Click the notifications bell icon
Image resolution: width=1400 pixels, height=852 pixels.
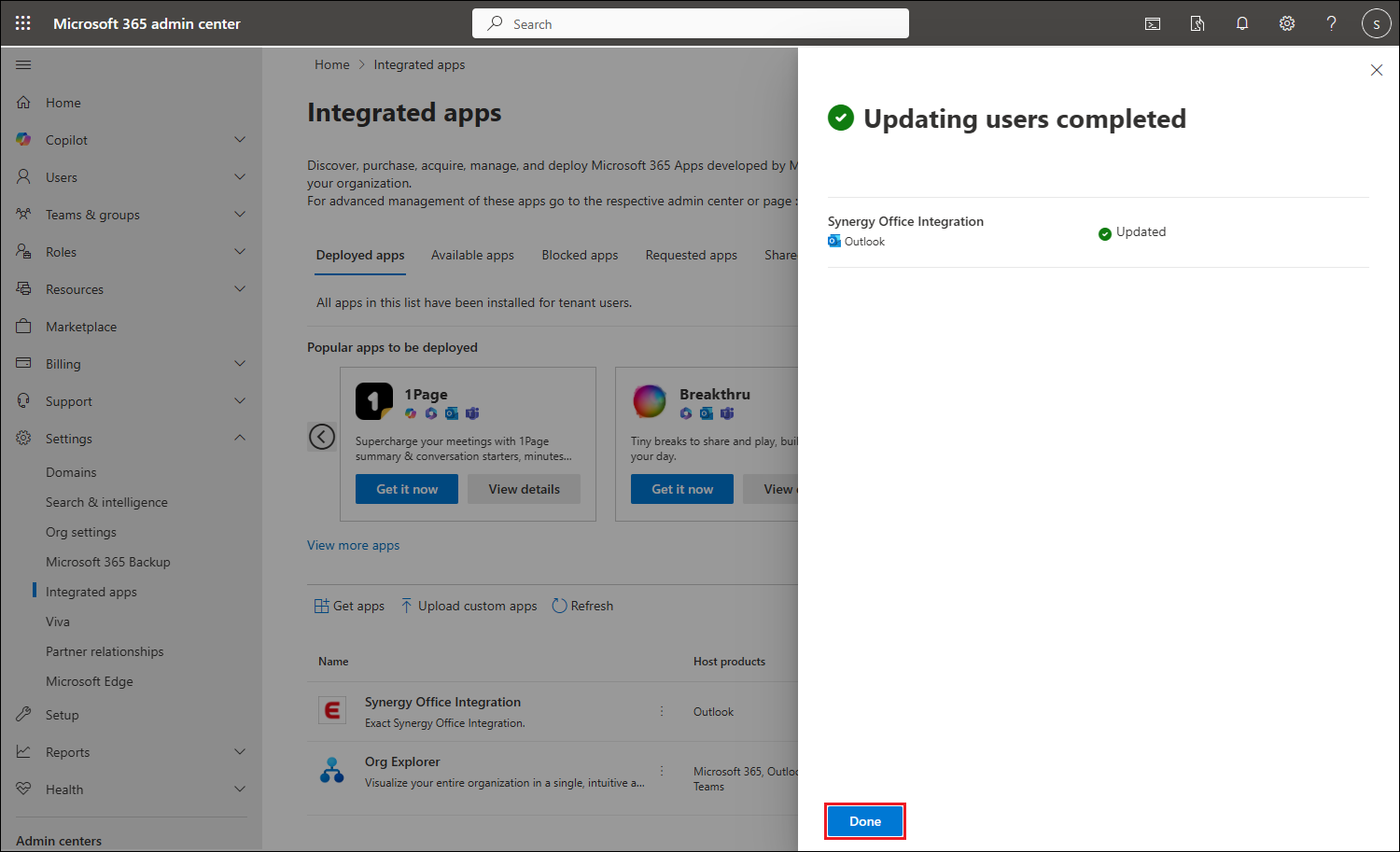point(1242,23)
